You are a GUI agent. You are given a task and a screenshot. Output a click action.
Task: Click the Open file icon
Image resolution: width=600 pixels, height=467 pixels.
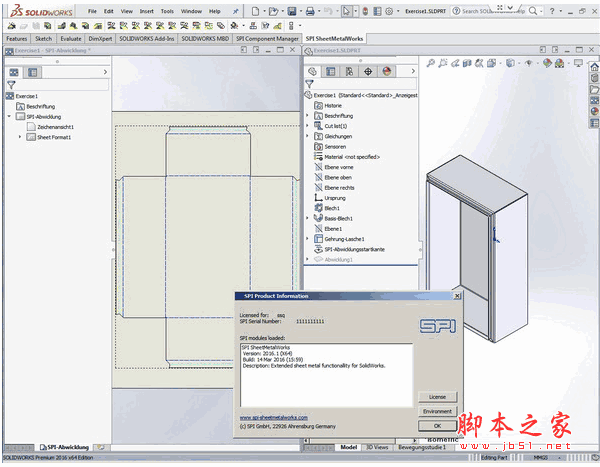(x=273, y=11)
